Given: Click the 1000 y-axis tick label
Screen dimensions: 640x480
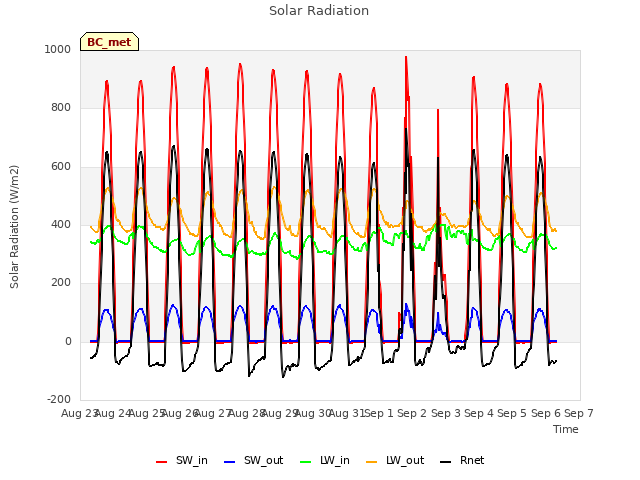Looking at the screenshot, I should click(58, 49).
